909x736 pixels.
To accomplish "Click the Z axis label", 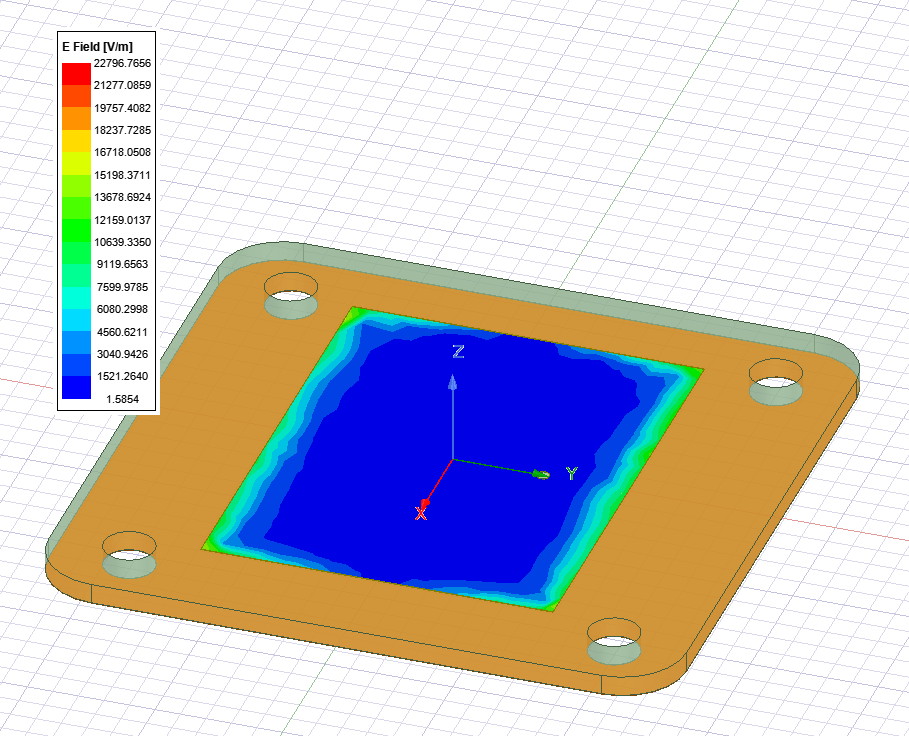I will tap(457, 352).
